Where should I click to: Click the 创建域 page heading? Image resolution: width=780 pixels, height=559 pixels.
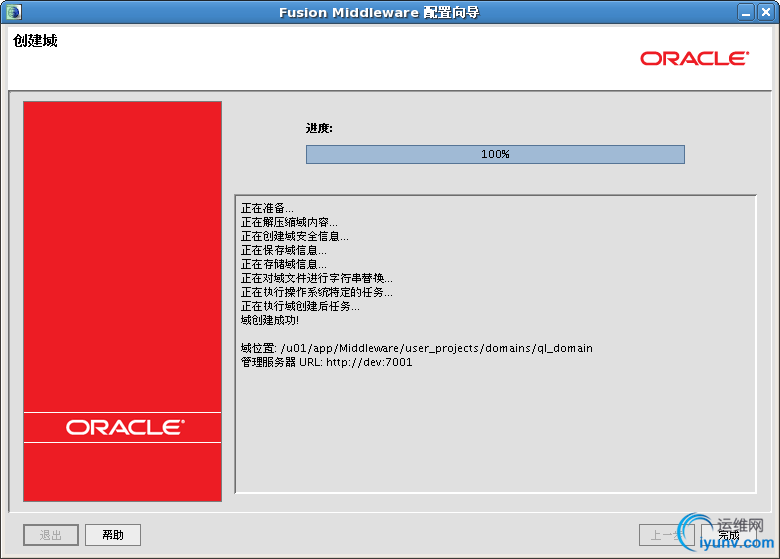coord(35,40)
